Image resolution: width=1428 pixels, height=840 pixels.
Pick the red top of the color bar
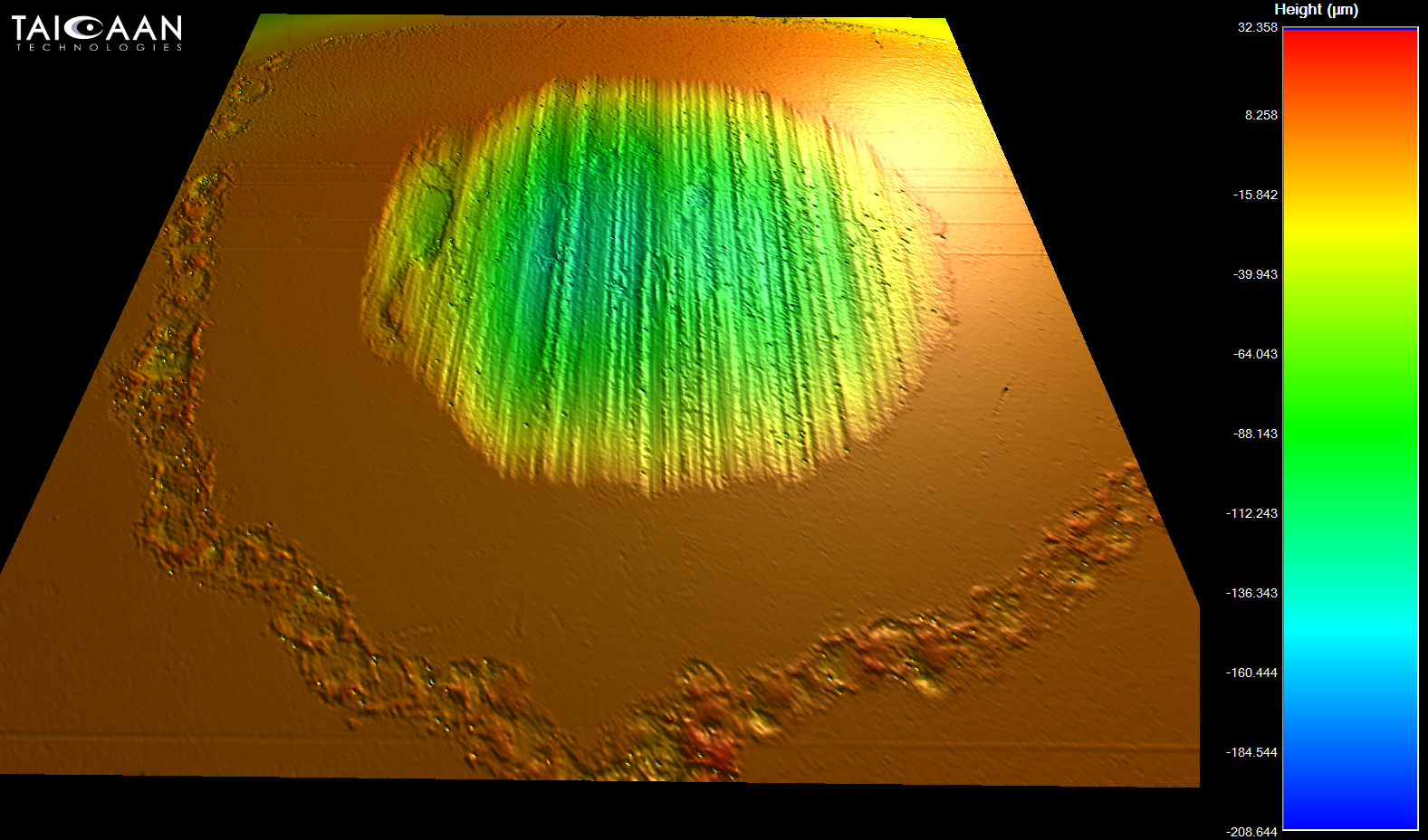[x=1350, y=45]
